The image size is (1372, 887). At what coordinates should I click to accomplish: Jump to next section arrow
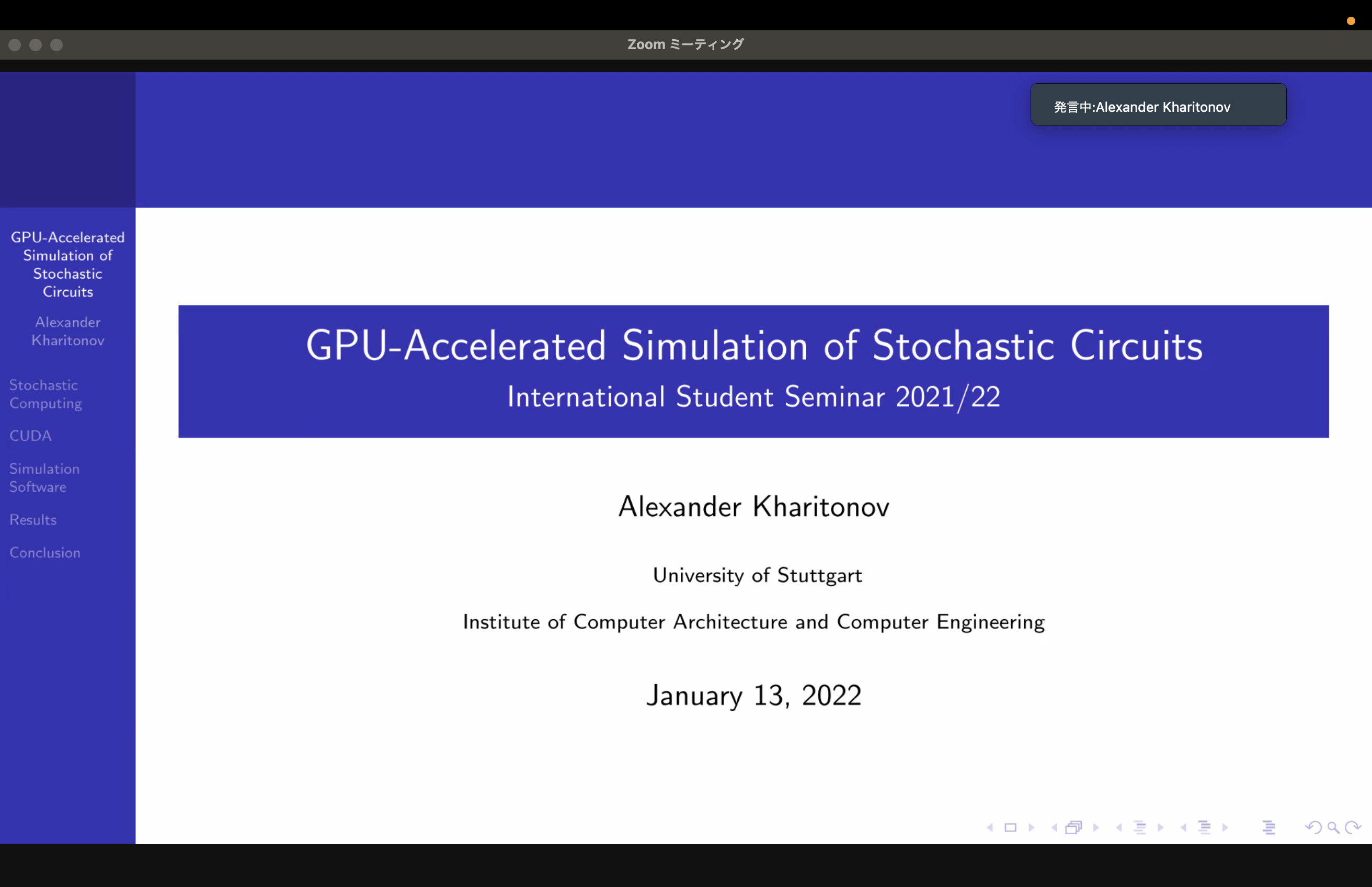1225,828
